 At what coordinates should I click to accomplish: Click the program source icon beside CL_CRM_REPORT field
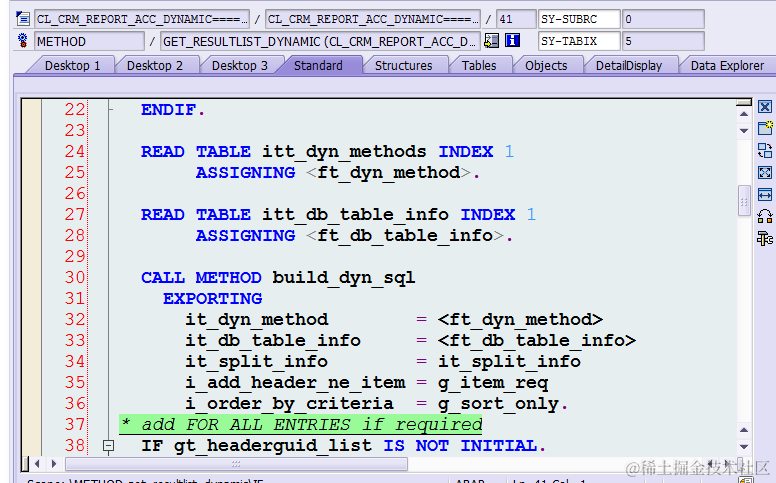coord(23,19)
